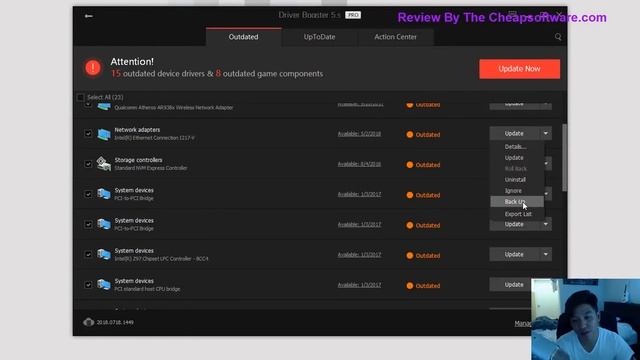Select the Outdated tab

click(243, 37)
